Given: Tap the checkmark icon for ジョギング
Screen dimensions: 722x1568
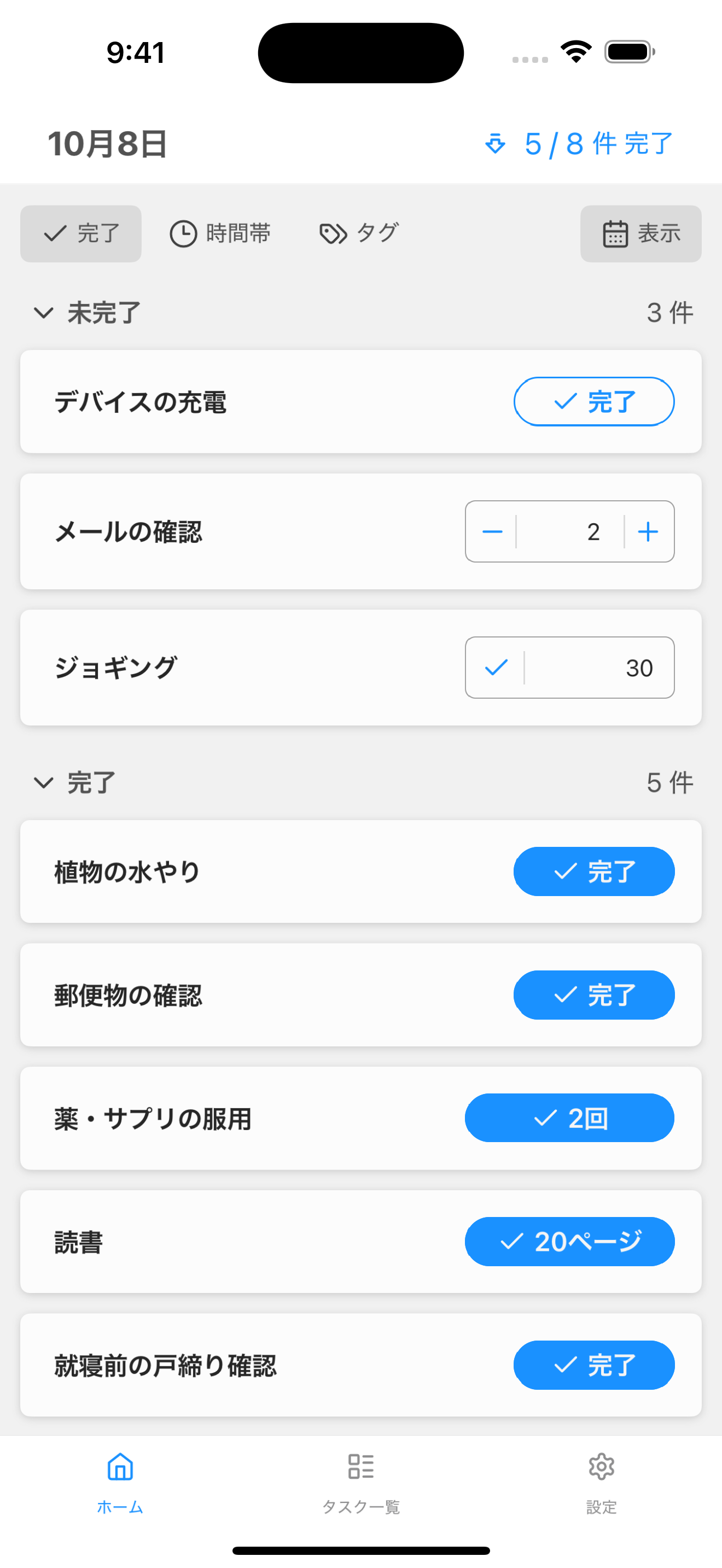Looking at the screenshot, I should tap(496, 668).
